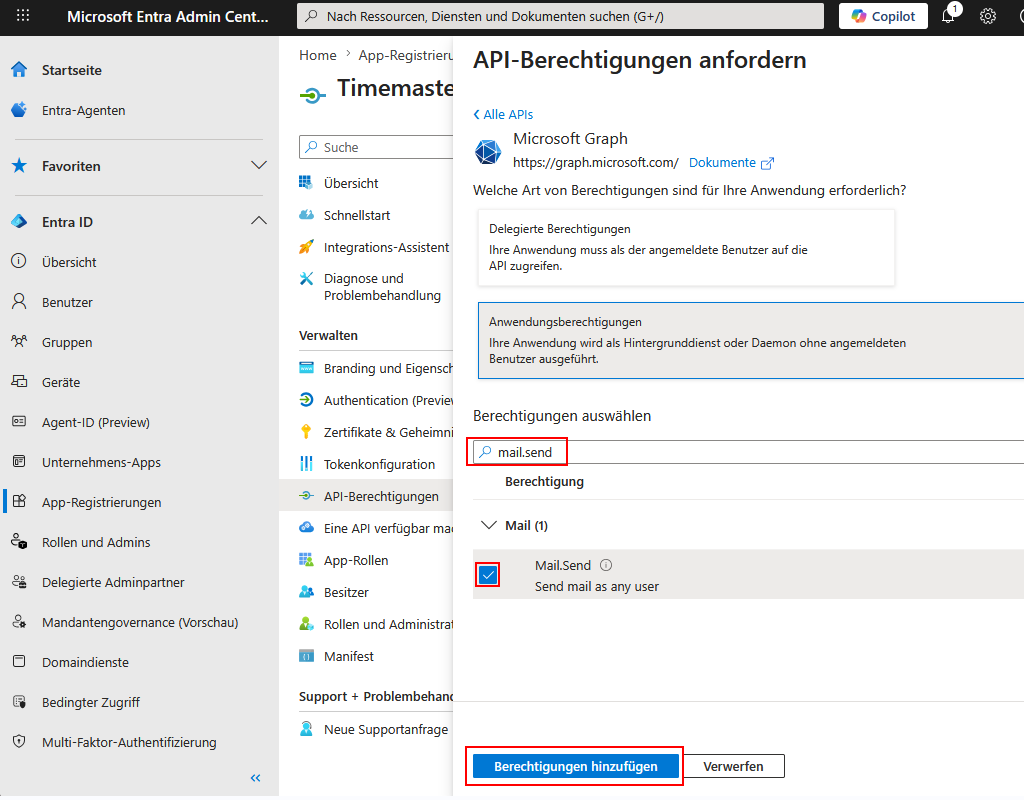Click the Favoriten star icon
Screen dimensions: 1024x800
(19, 166)
